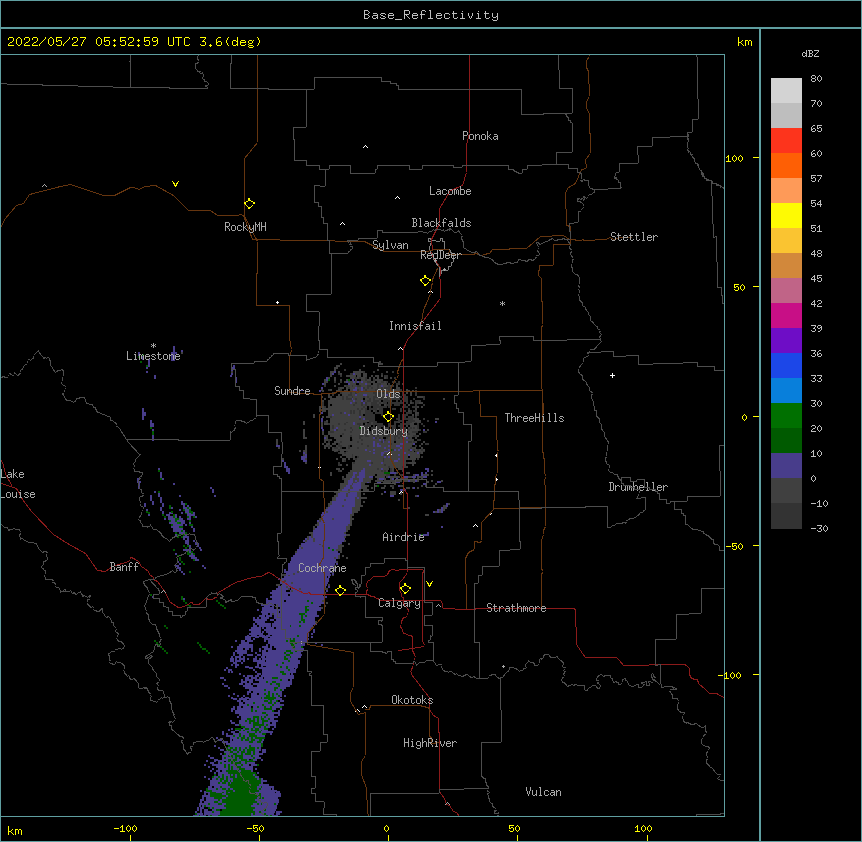Select the Stettler label

(x=634, y=237)
